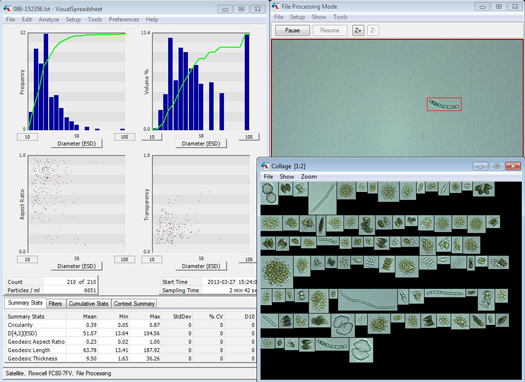Click the Z+ zoom in button
The height and width of the screenshot is (382, 525).
(358, 30)
